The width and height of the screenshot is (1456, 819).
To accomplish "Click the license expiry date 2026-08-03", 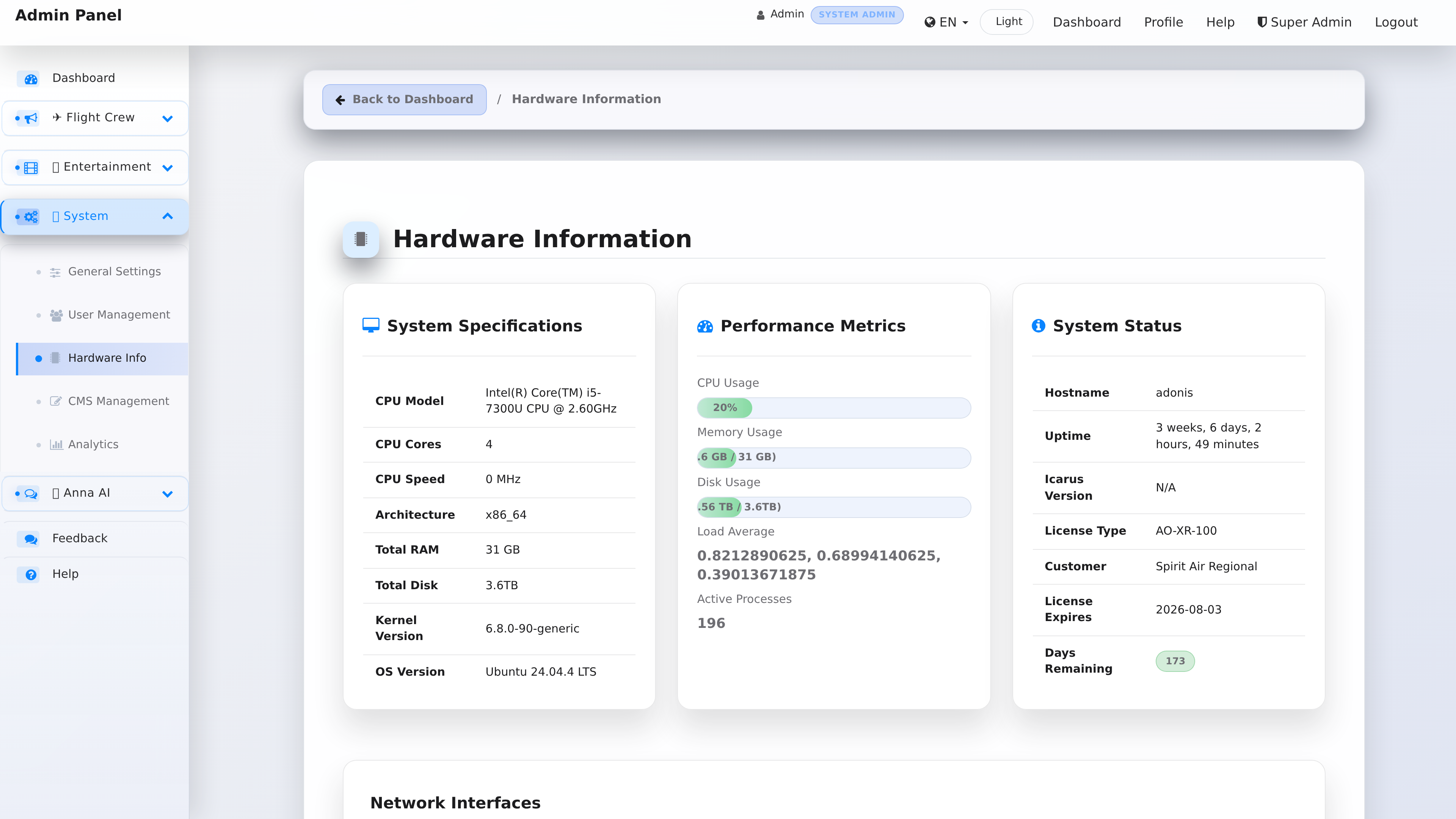I will point(1188,610).
